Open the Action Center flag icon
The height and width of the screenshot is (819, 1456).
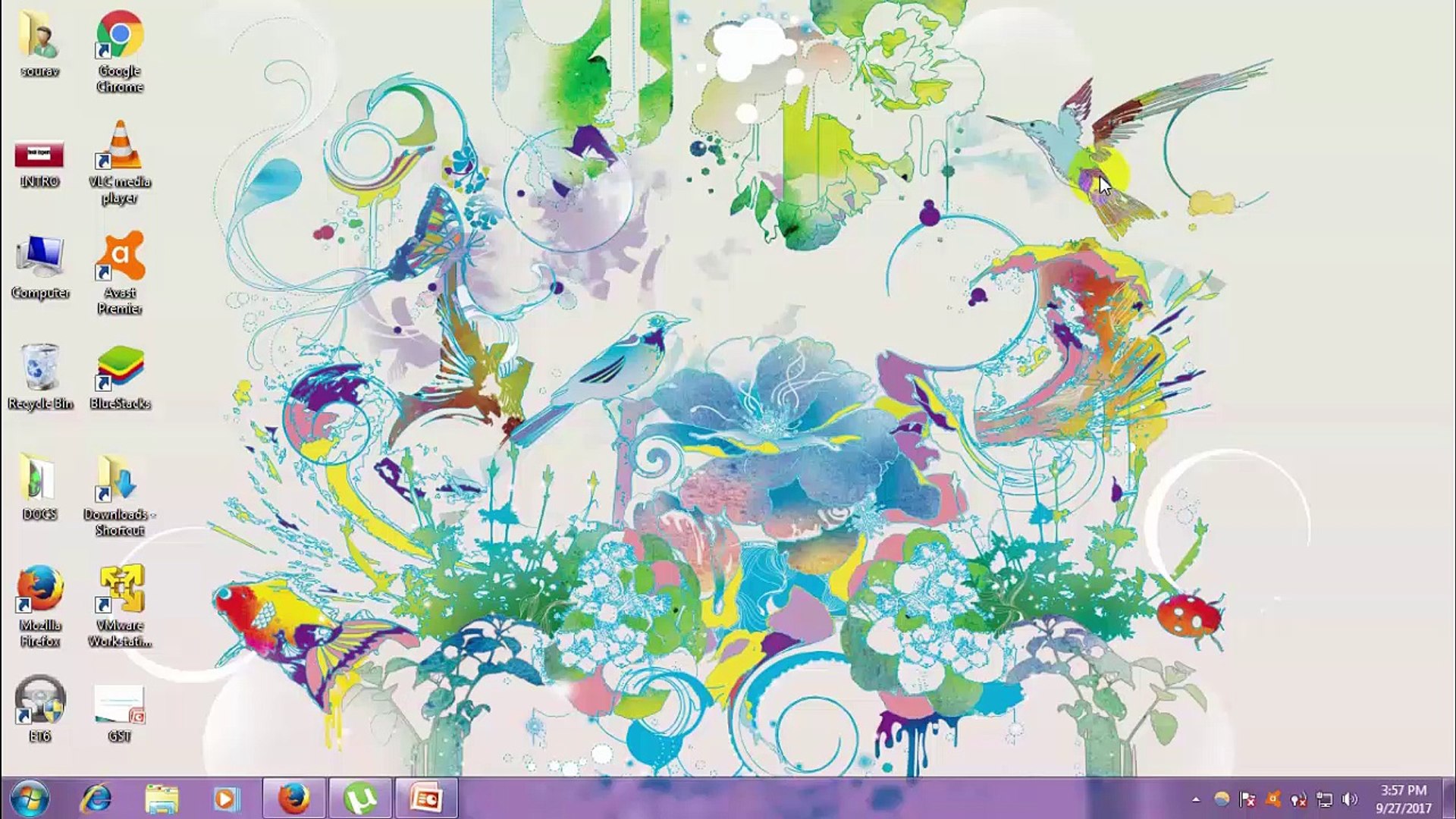(1247, 799)
